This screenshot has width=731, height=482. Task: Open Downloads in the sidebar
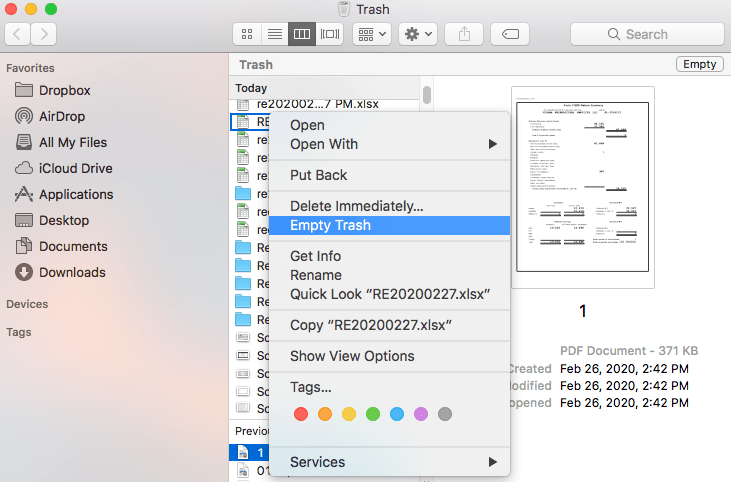60,272
